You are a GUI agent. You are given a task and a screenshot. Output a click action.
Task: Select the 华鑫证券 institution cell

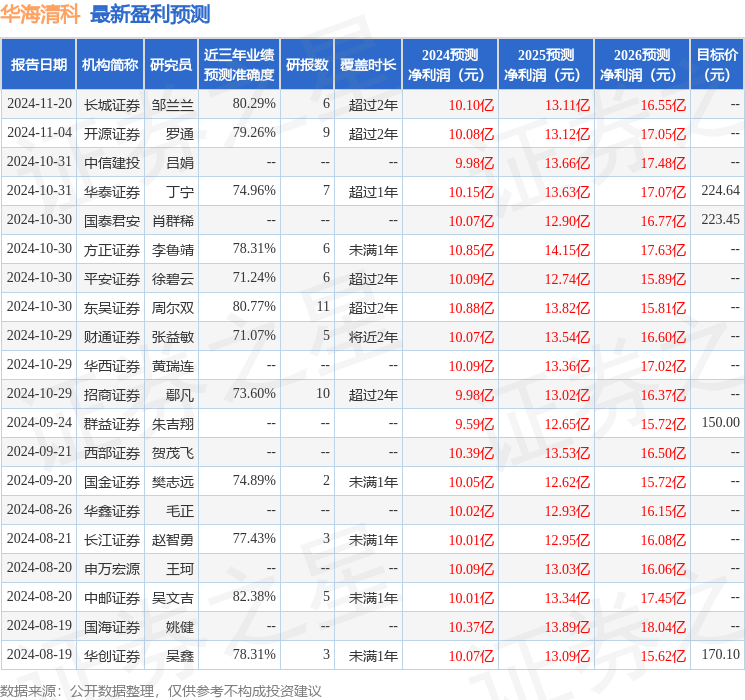pos(112,511)
